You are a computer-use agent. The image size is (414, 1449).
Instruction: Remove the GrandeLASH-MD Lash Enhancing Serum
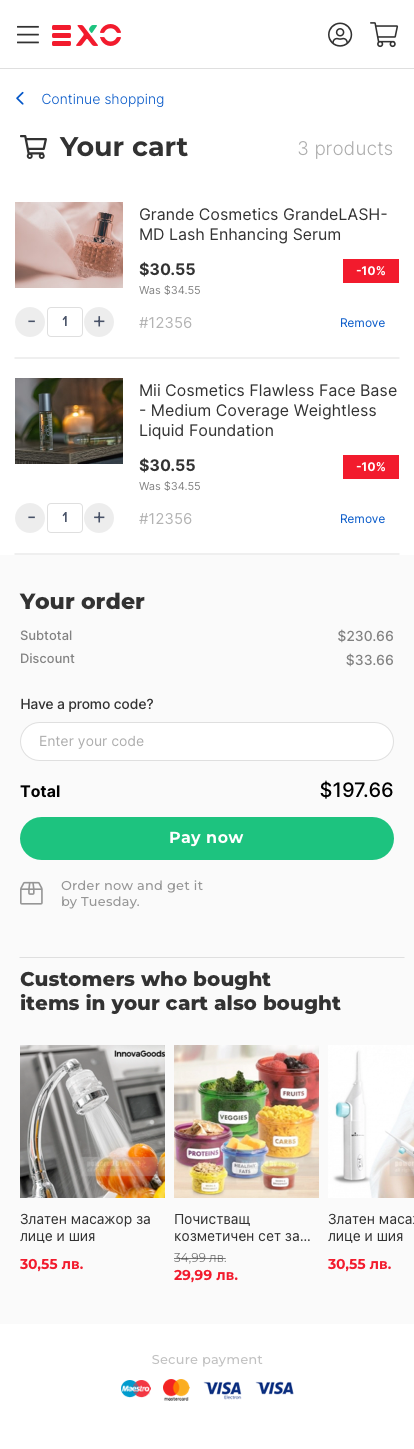[x=362, y=323]
